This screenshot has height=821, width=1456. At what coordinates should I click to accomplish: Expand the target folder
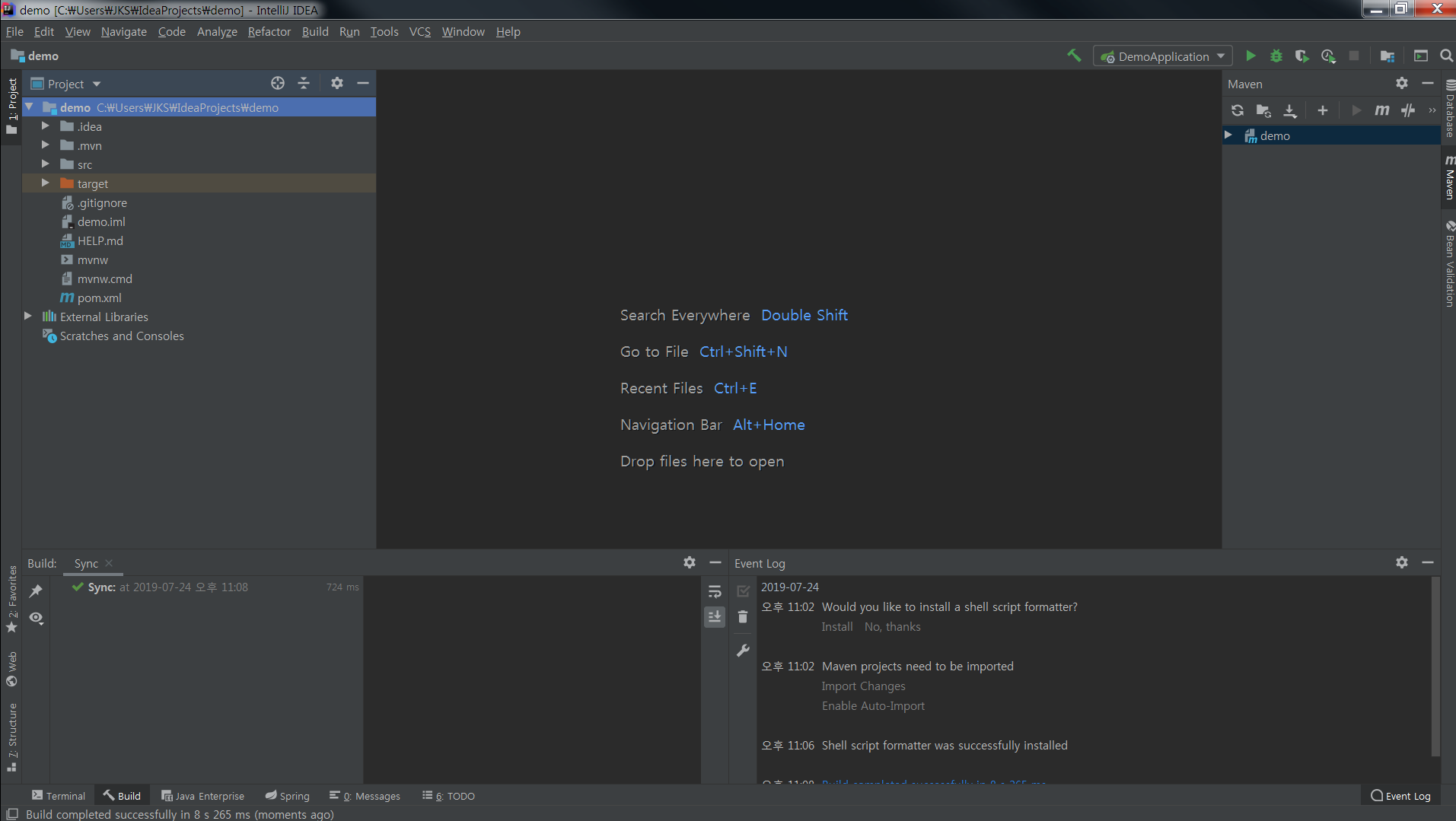pos(45,183)
